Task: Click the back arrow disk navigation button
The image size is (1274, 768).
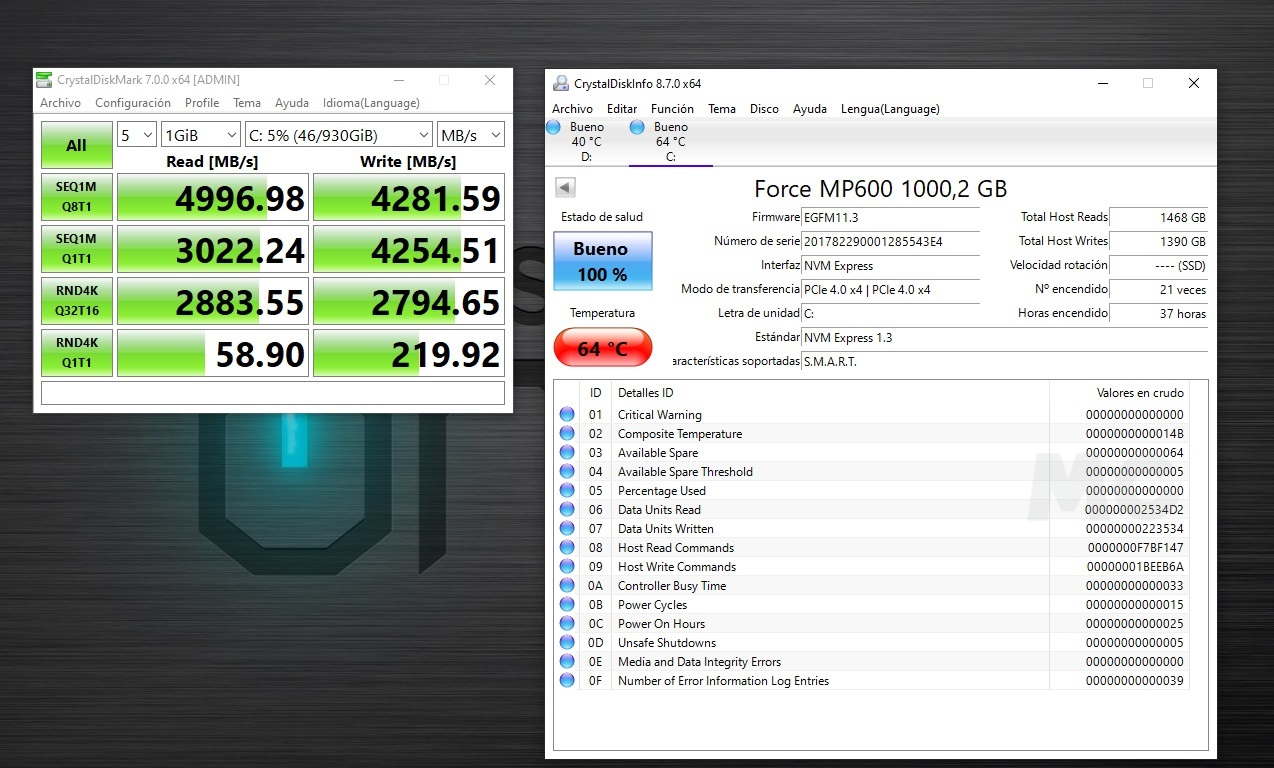Action: [x=565, y=188]
